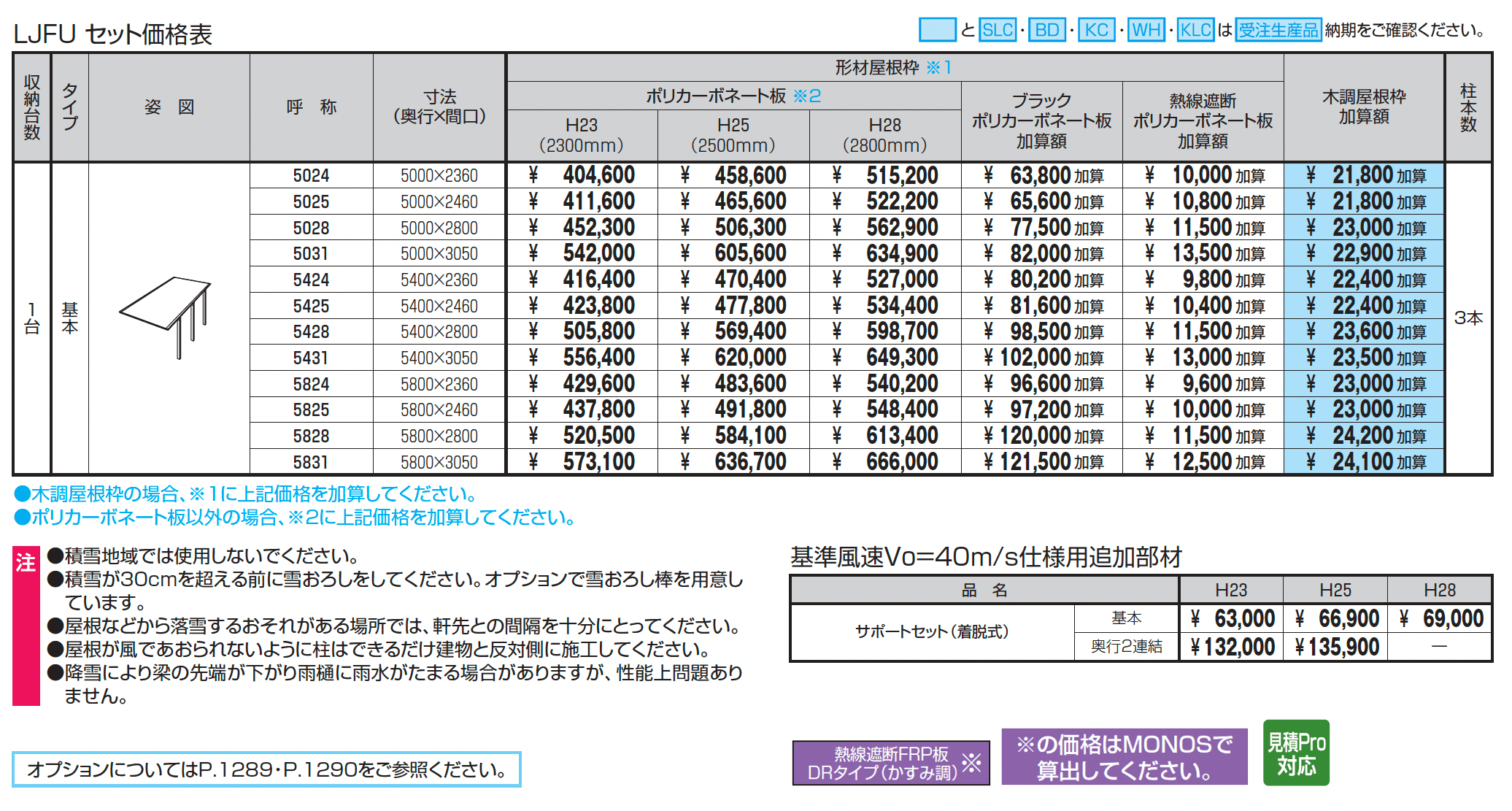
Task: Click the 木調屋根枠 加算額 header
Action: click(1364, 107)
